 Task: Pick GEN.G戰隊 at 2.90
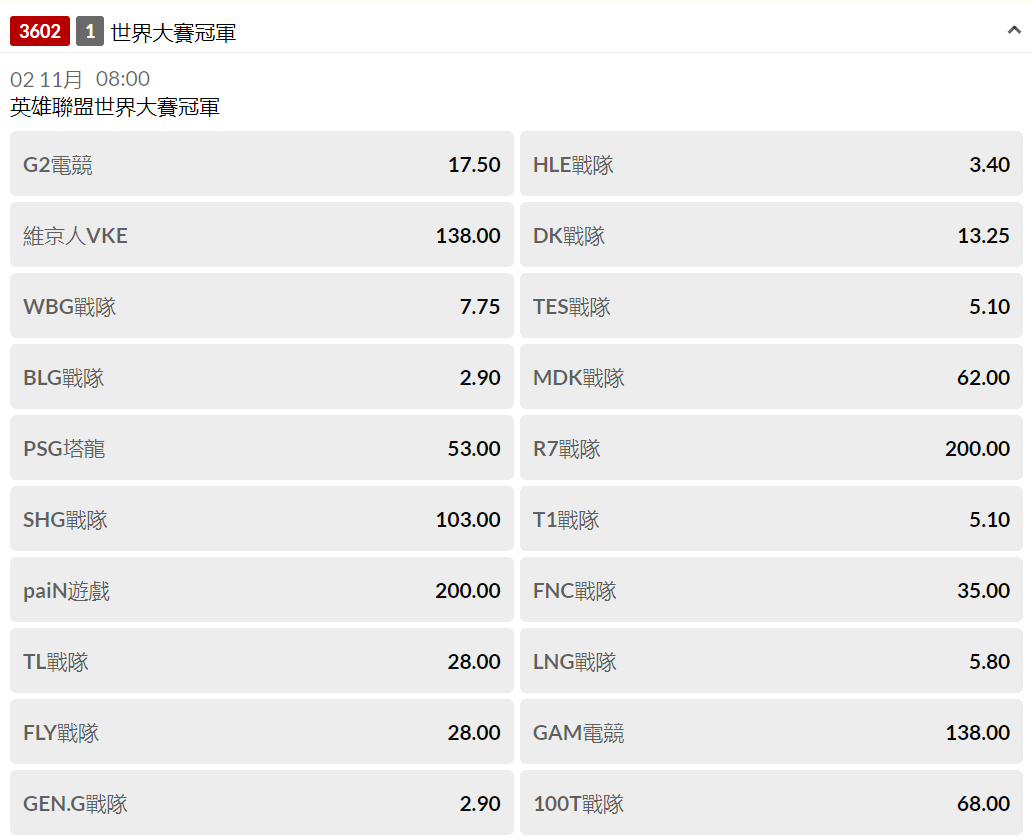coord(261,803)
